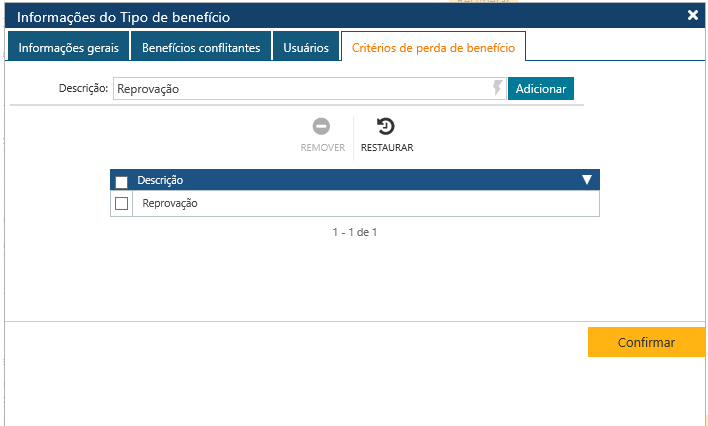Click the Restaurar circular arrow icon
This screenshot has width=708, height=426.
click(386, 127)
